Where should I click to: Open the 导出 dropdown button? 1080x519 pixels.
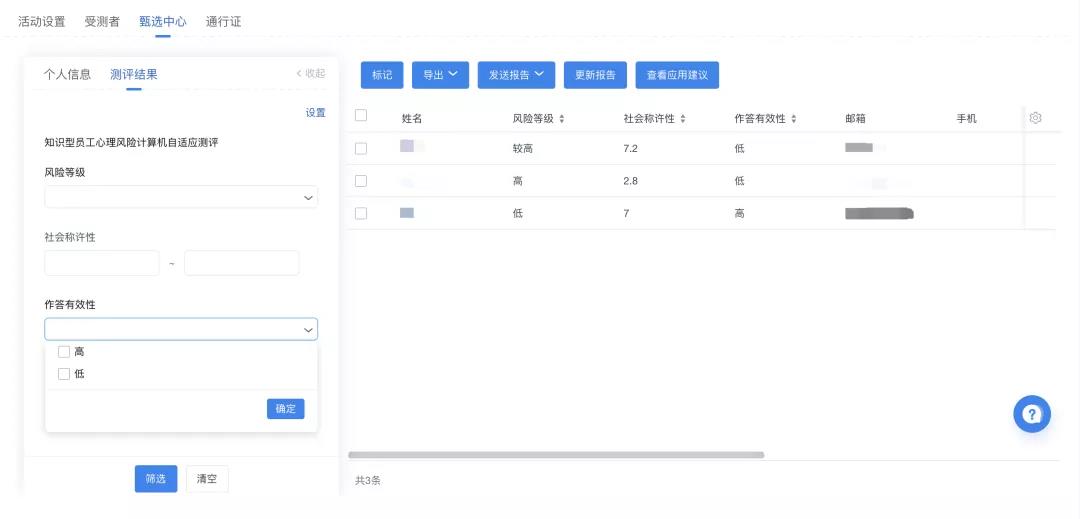440,75
